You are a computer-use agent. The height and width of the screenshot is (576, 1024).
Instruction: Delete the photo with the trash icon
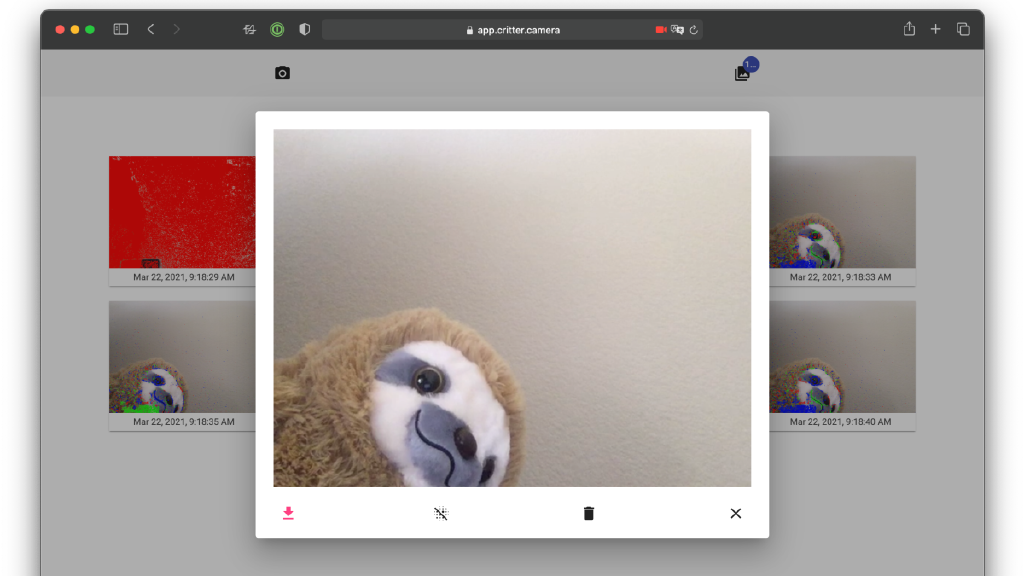coord(589,513)
